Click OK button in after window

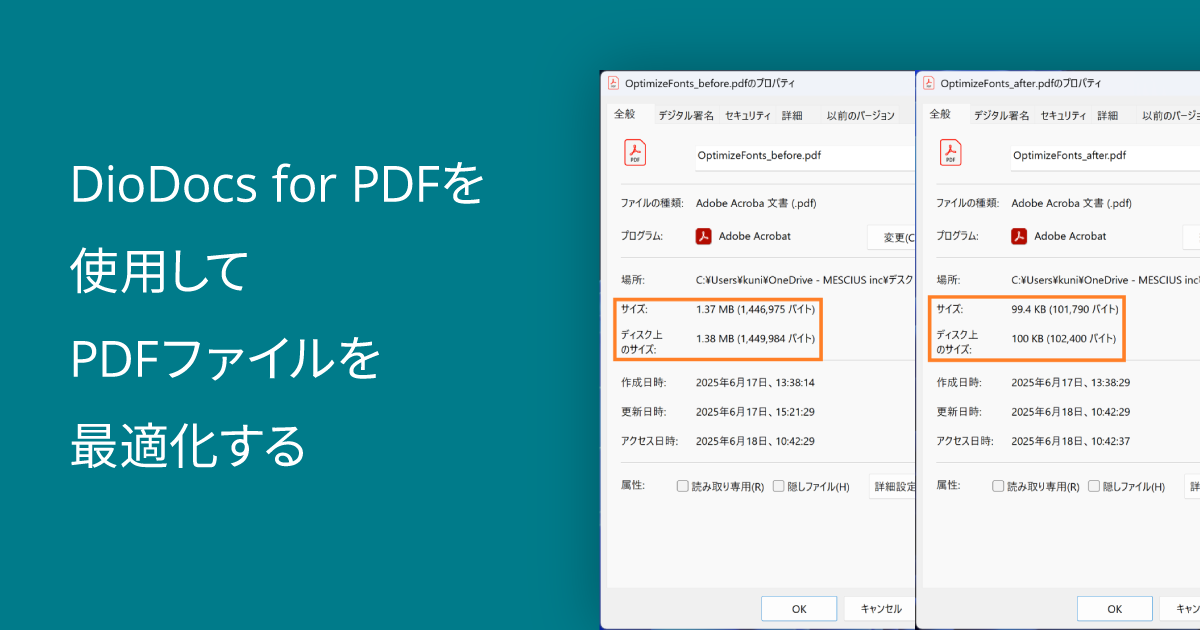tap(1114, 608)
